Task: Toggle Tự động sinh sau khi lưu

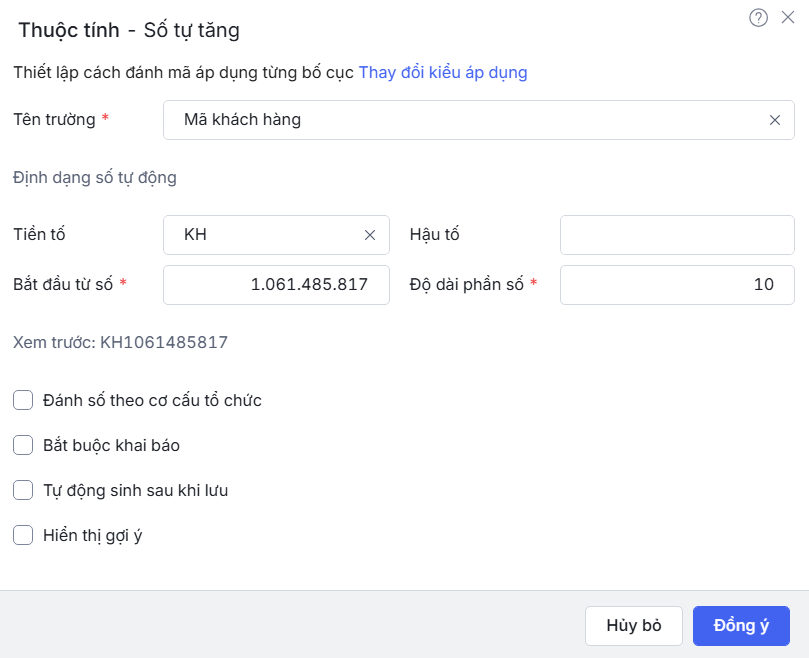Action: click(x=23, y=490)
